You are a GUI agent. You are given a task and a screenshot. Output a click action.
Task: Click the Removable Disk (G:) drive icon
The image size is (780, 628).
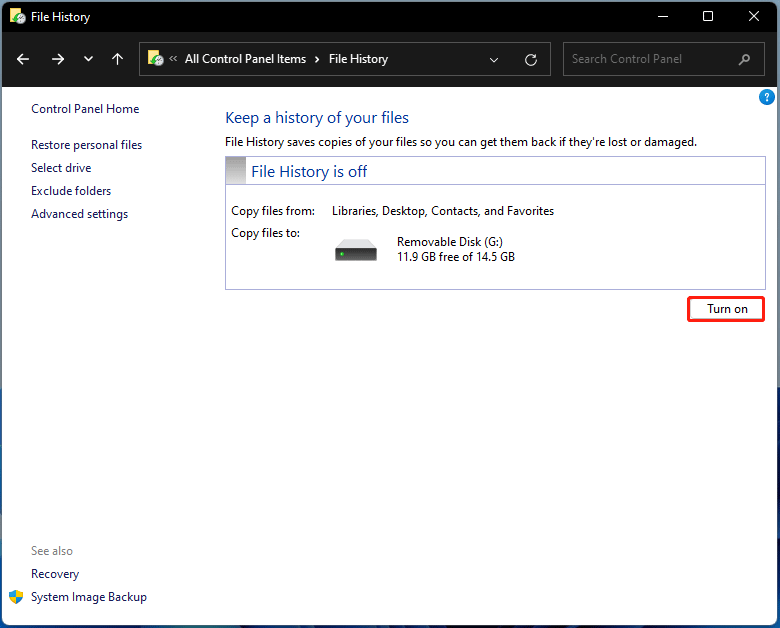[356, 249]
